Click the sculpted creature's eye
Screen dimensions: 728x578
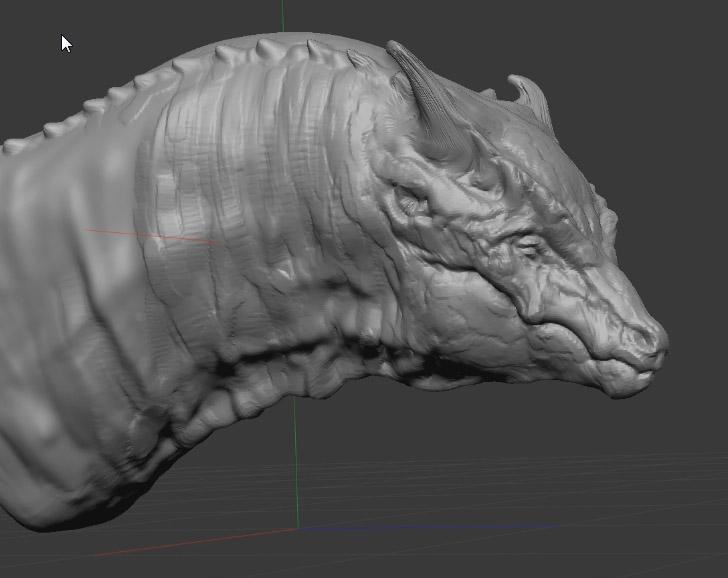pyautogui.click(x=530, y=246)
